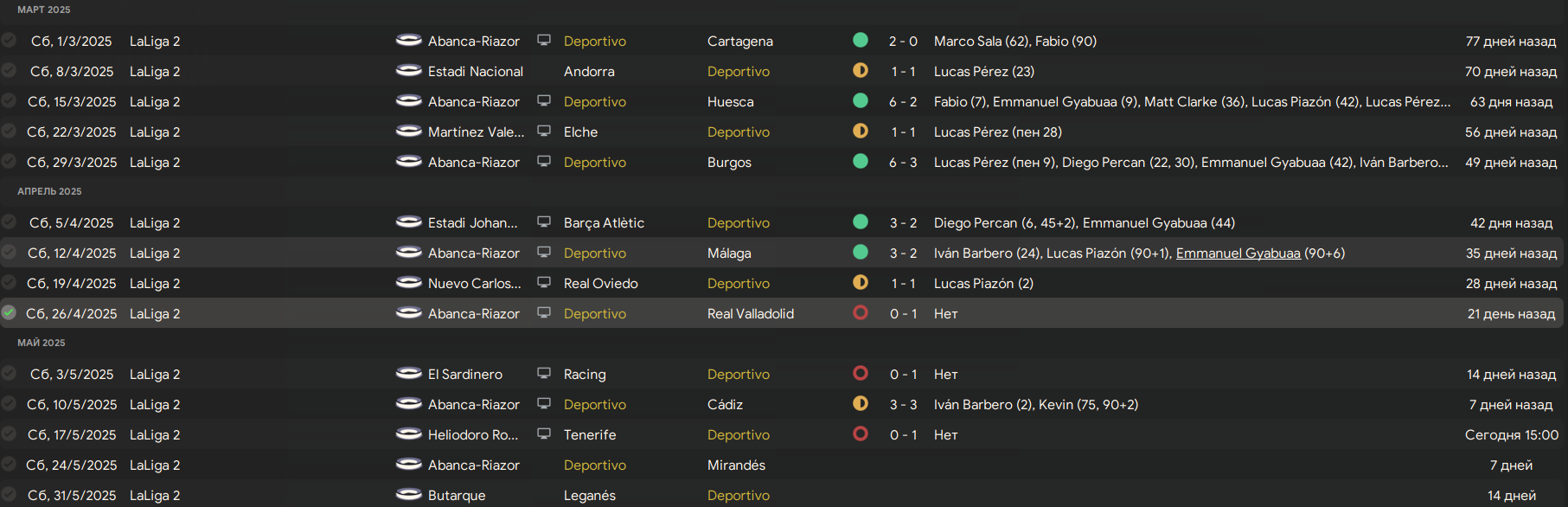Tick the check circle for the 1/3/2025 match

click(9, 41)
